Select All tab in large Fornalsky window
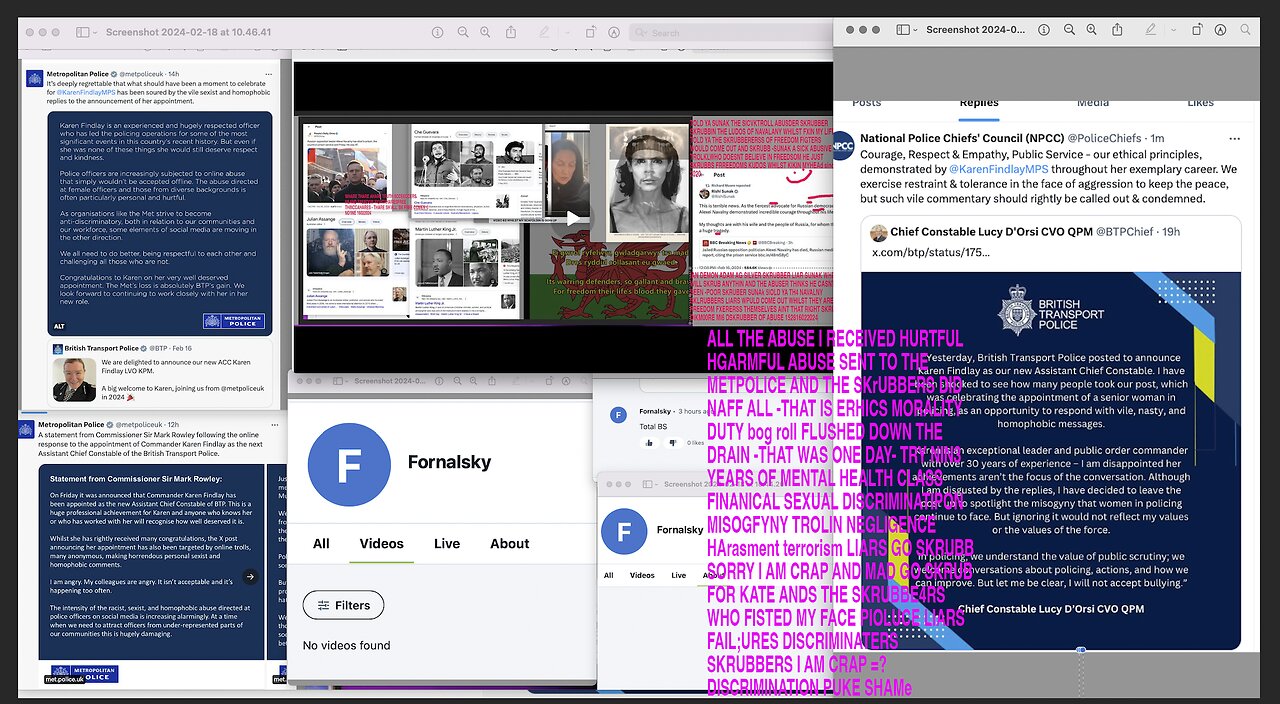1280x704 pixels. 321,544
